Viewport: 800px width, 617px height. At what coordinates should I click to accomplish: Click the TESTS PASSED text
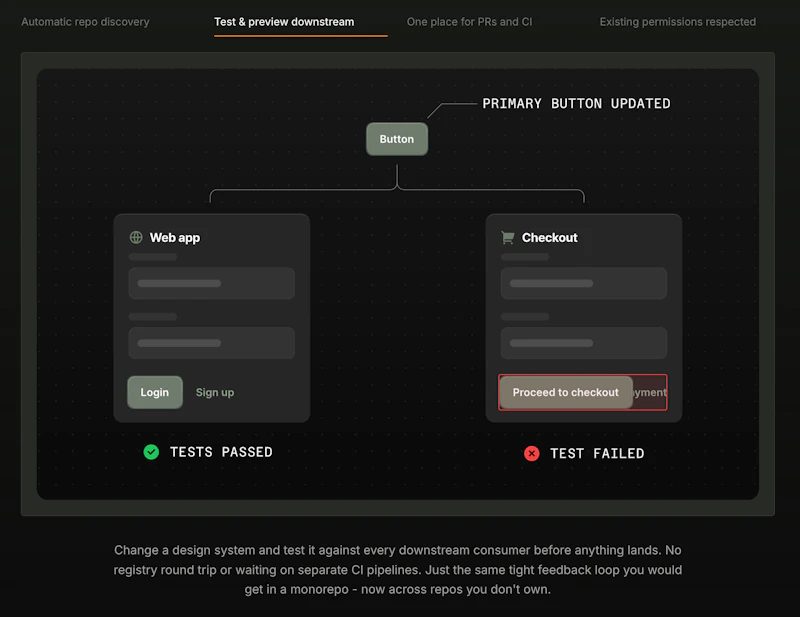pyautogui.click(x=221, y=452)
